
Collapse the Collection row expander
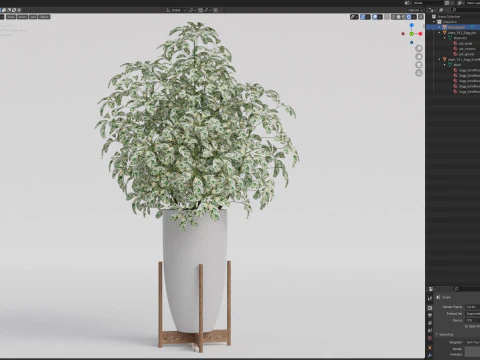[434, 22]
